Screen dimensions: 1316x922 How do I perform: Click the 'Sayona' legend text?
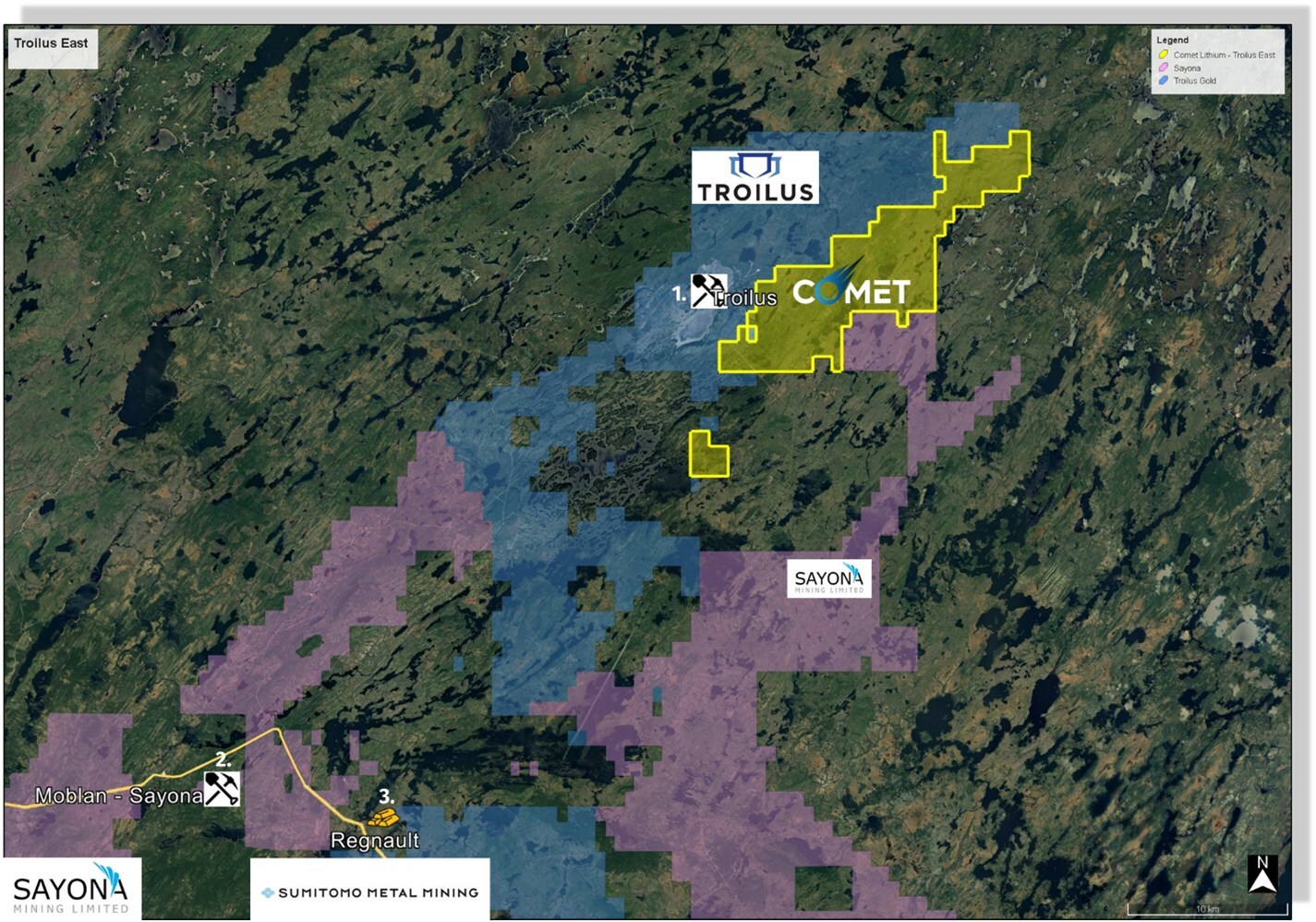pos(1187,67)
